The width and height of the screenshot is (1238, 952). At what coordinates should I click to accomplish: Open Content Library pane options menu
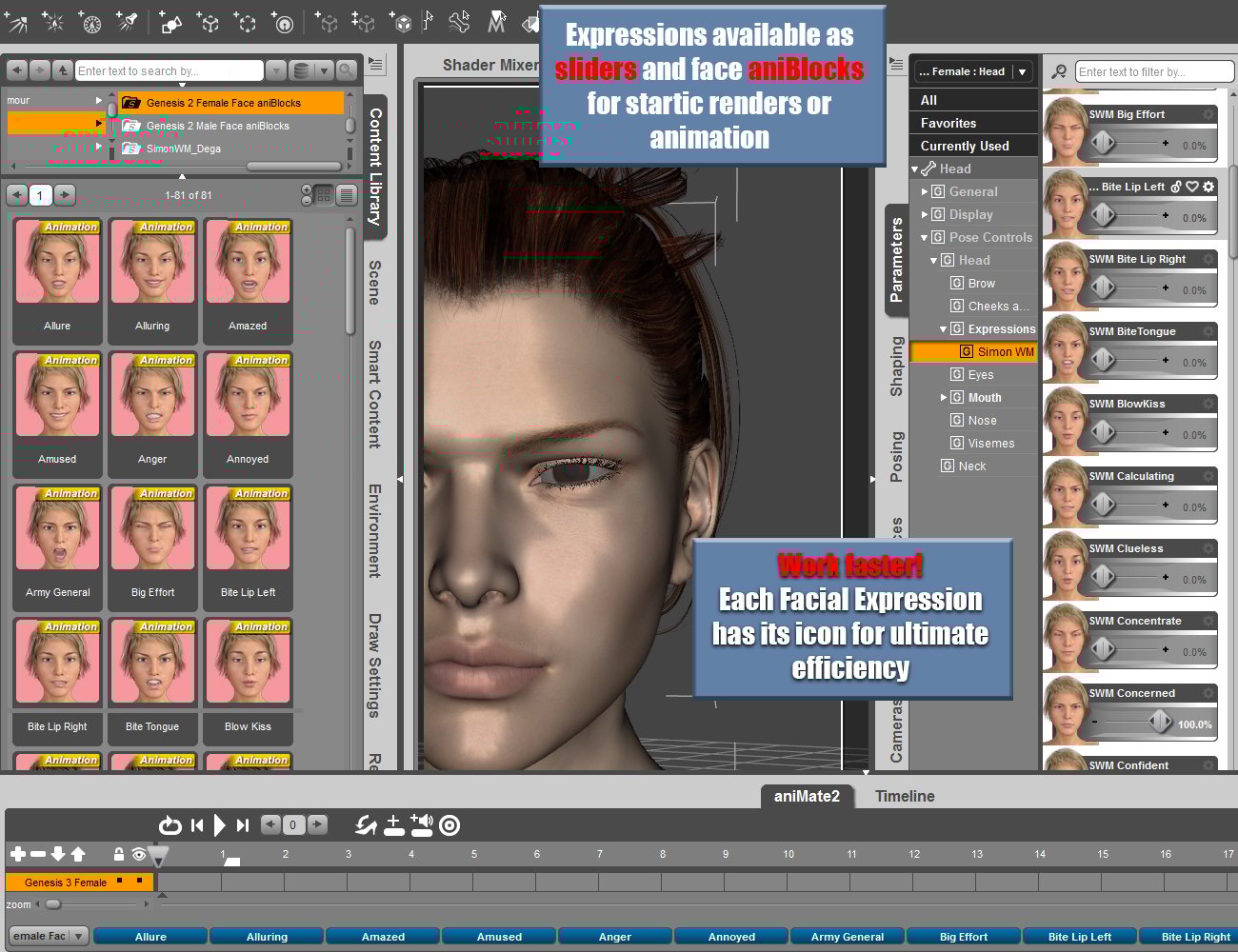tap(376, 65)
